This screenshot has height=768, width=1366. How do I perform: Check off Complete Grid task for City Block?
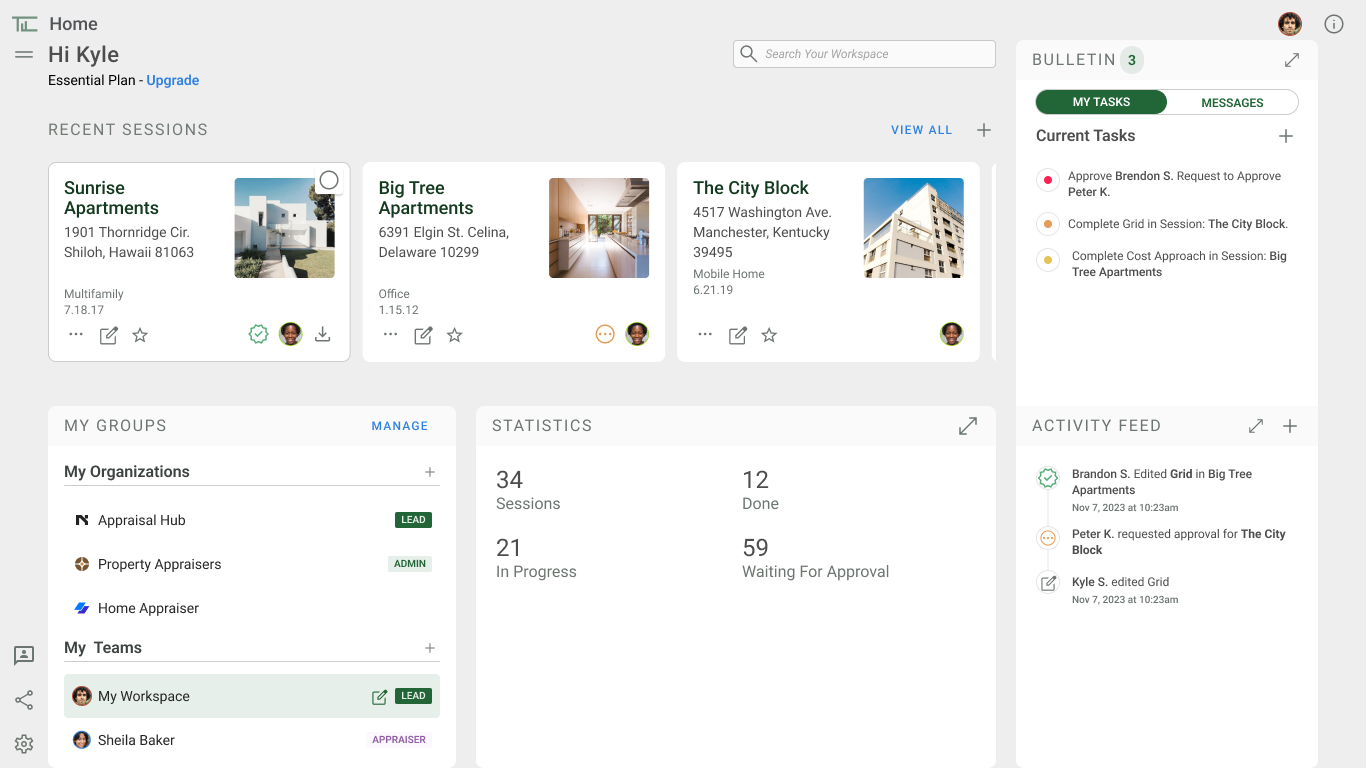tap(1048, 224)
